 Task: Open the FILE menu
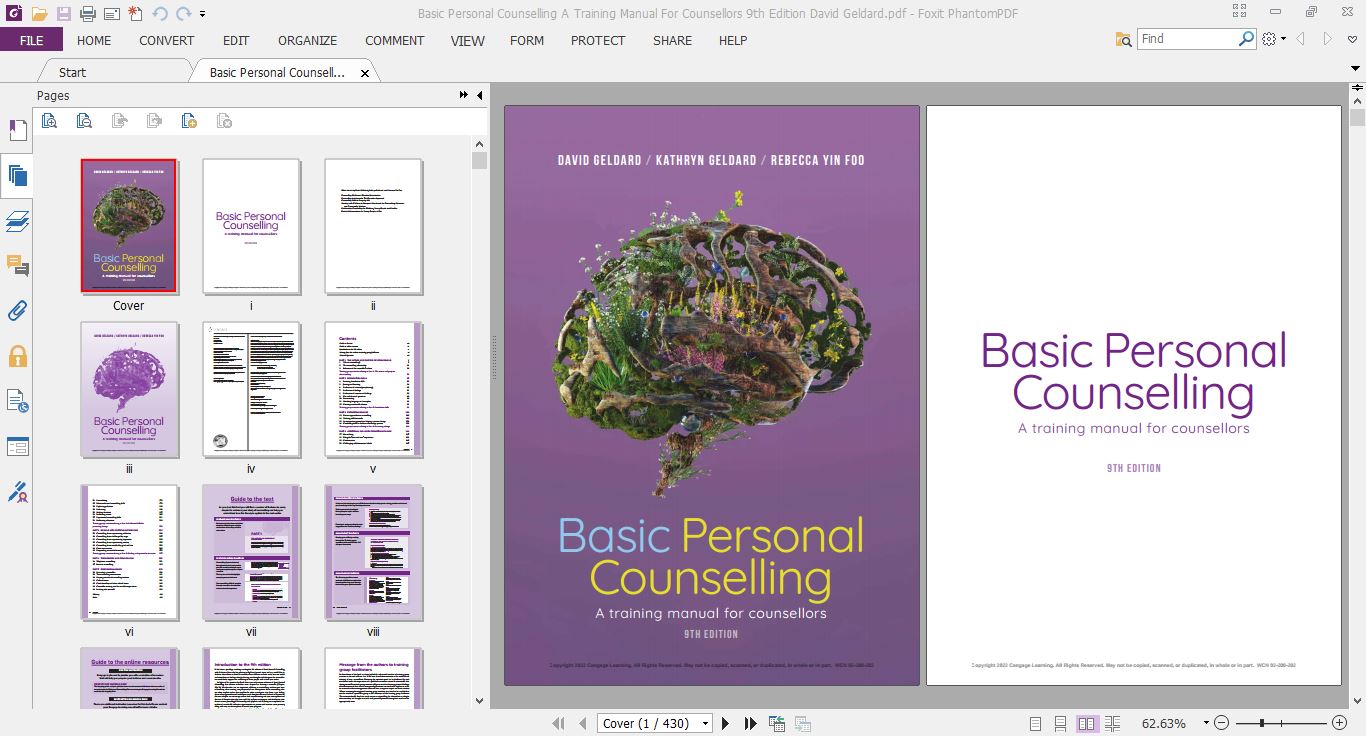[x=31, y=40]
